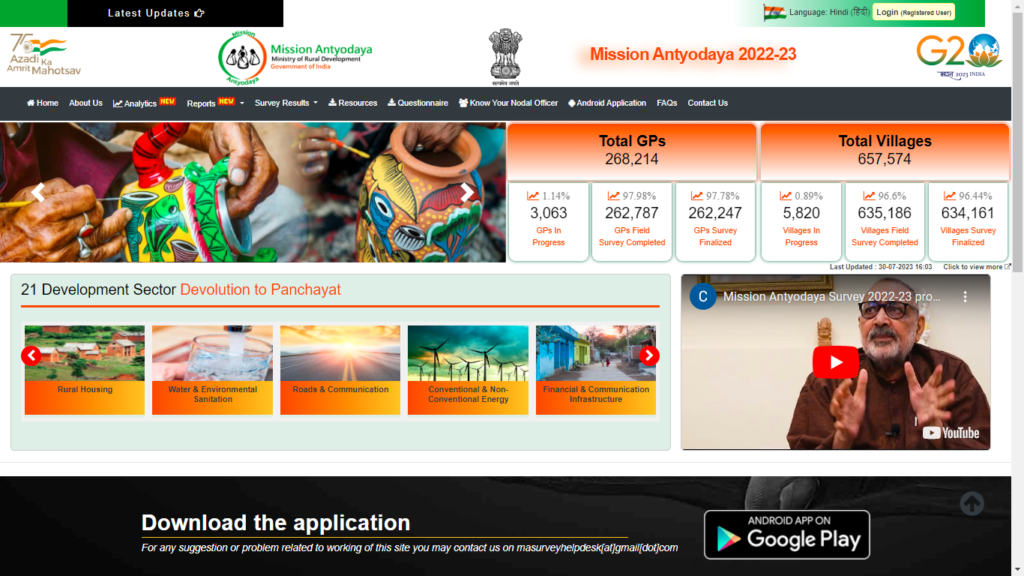
Task: Switch language to Hindi
Action: (x=829, y=12)
